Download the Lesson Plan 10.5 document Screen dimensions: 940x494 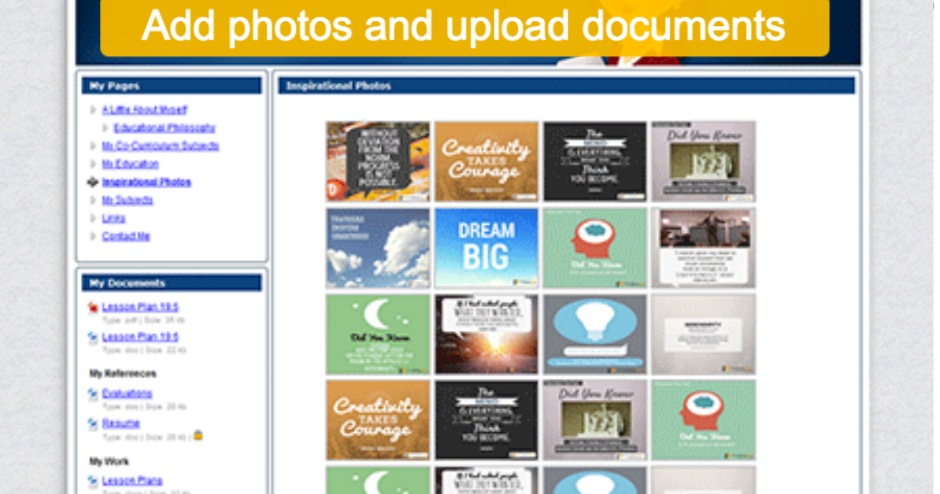point(140,307)
